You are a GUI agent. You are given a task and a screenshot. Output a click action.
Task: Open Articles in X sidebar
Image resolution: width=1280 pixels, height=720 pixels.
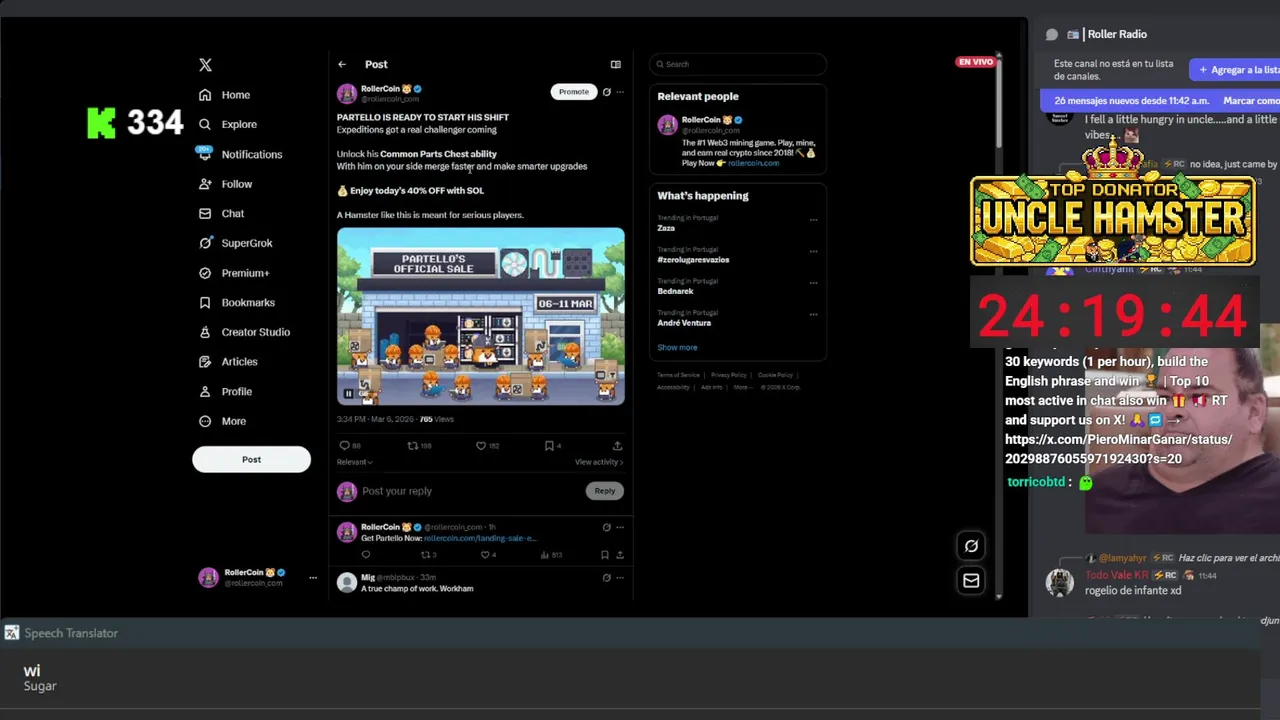(x=229, y=362)
